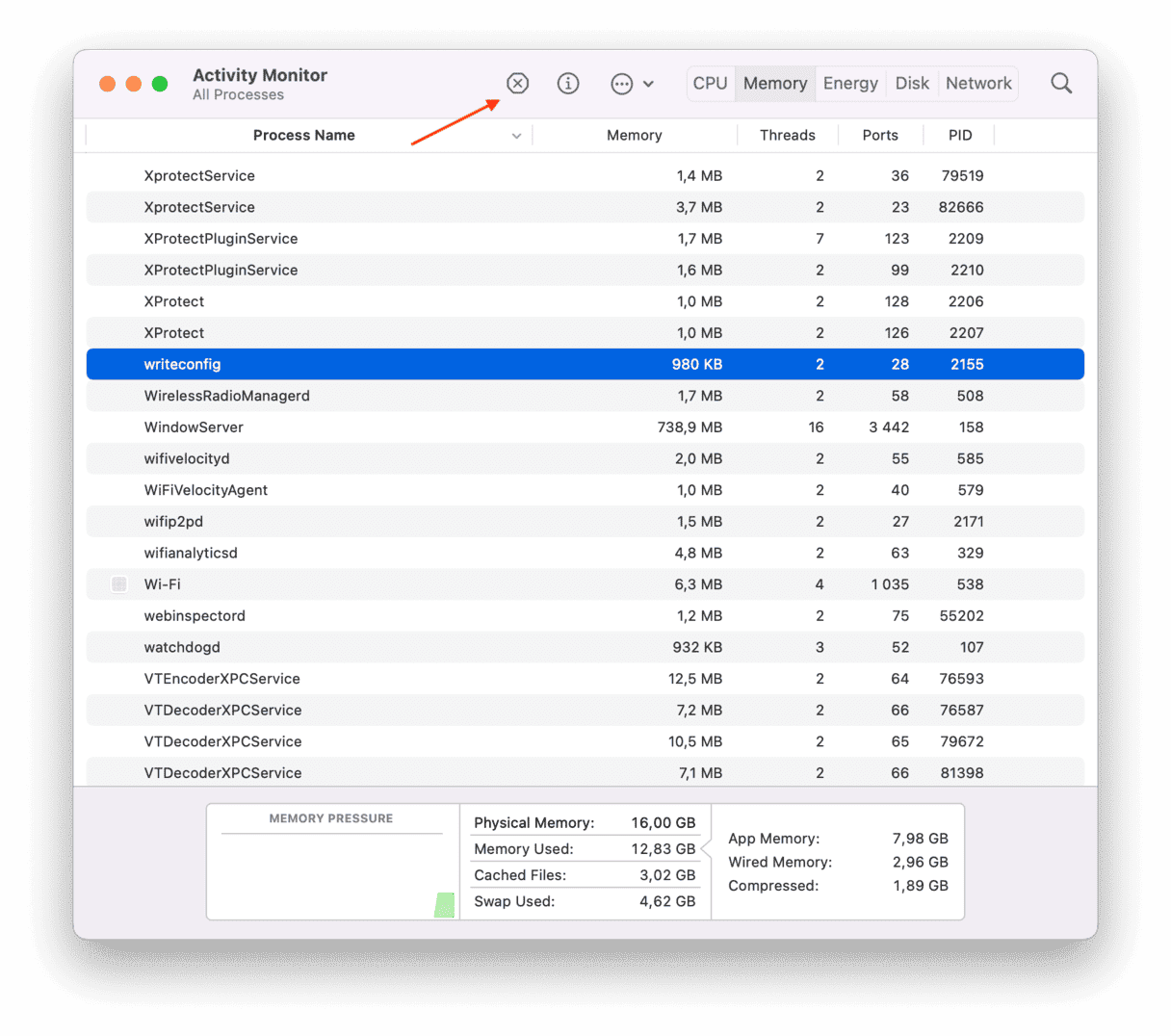Switch to the Energy tab
1171x1036 pixels.
(850, 84)
